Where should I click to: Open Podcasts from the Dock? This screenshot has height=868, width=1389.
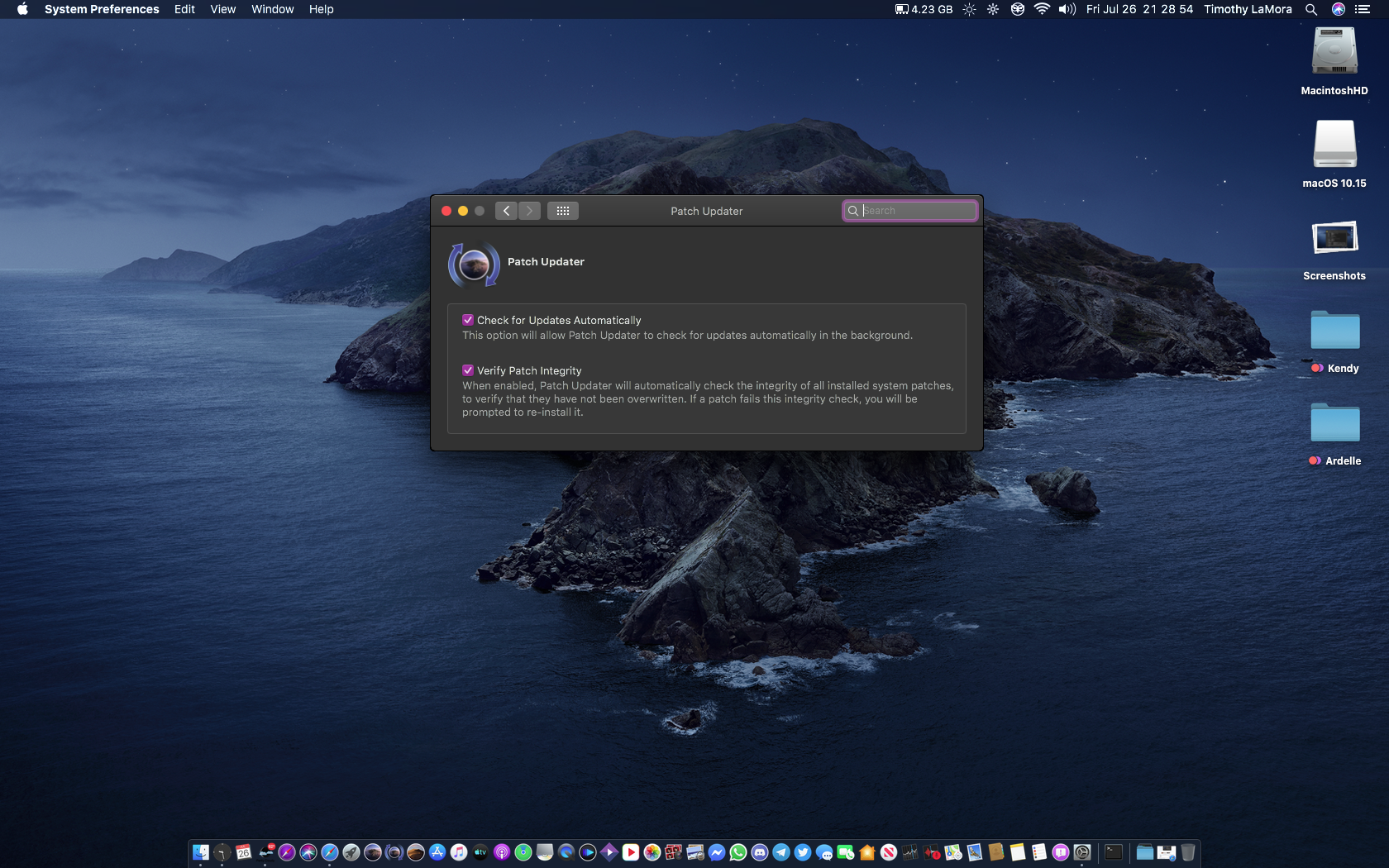click(502, 852)
